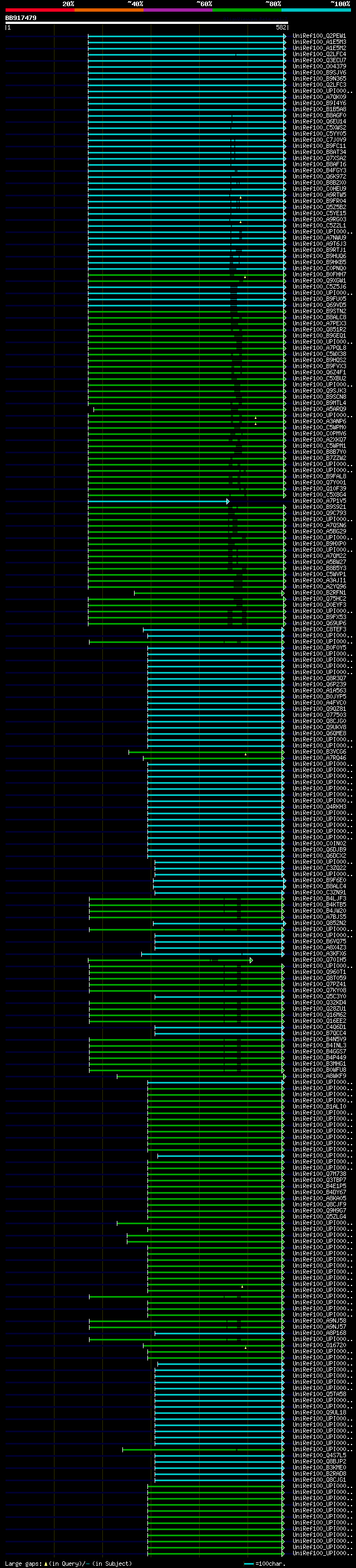Click the purple ~60% identity legend bar
Image resolution: width=356 pixels, height=1568 pixels.
point(177,10)
